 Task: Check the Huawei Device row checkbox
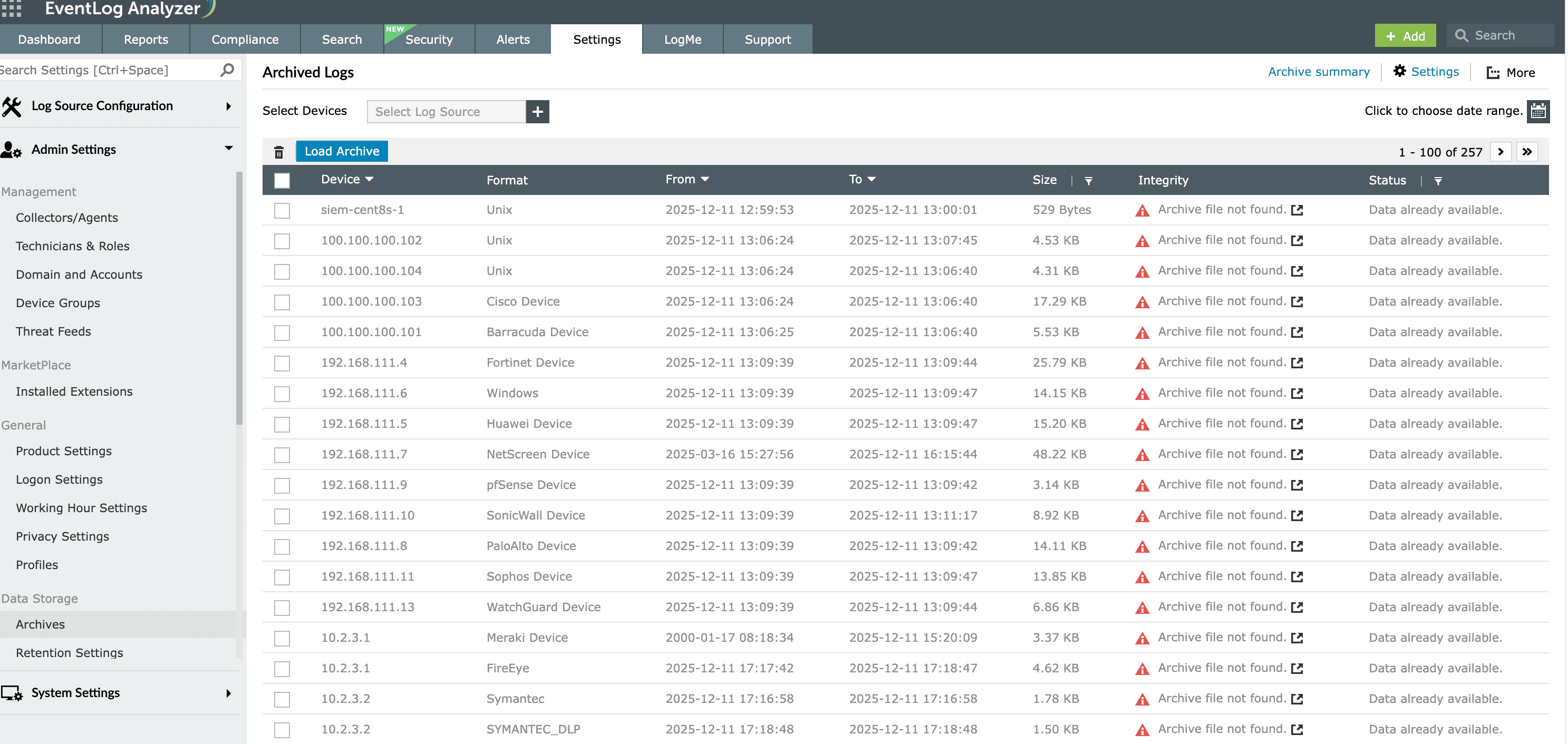[282, 424]
